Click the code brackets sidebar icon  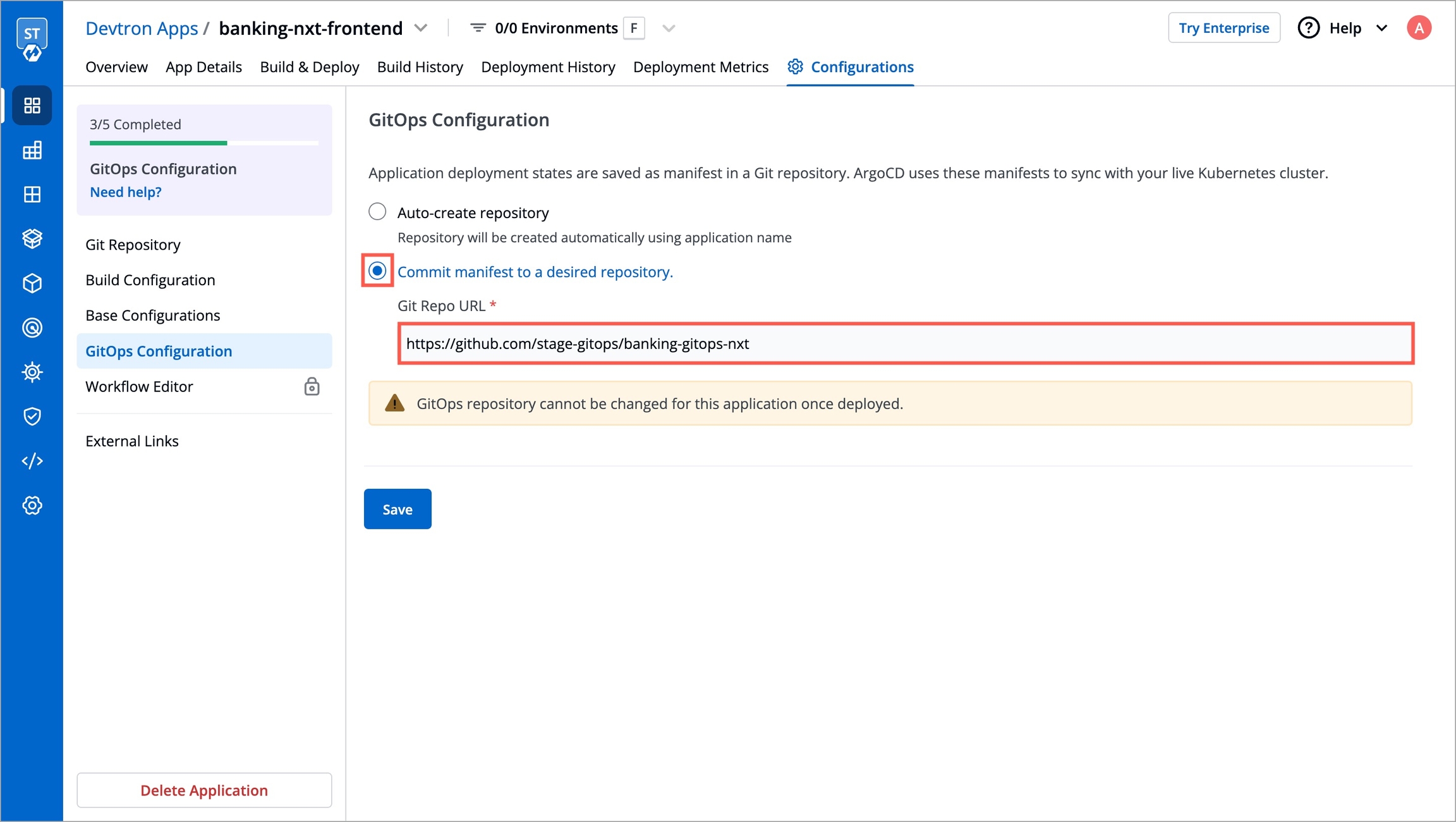click(x=32, y=461)
